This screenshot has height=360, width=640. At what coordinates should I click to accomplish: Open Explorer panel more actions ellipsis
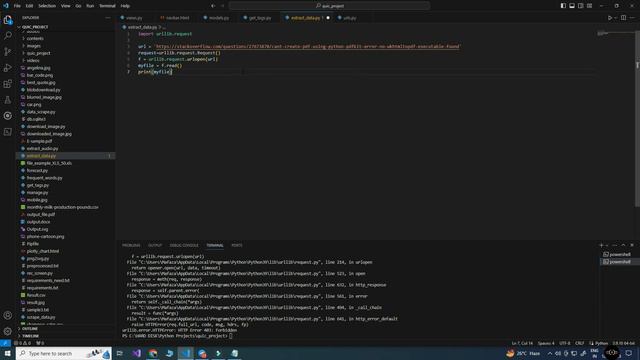[108, 18]
